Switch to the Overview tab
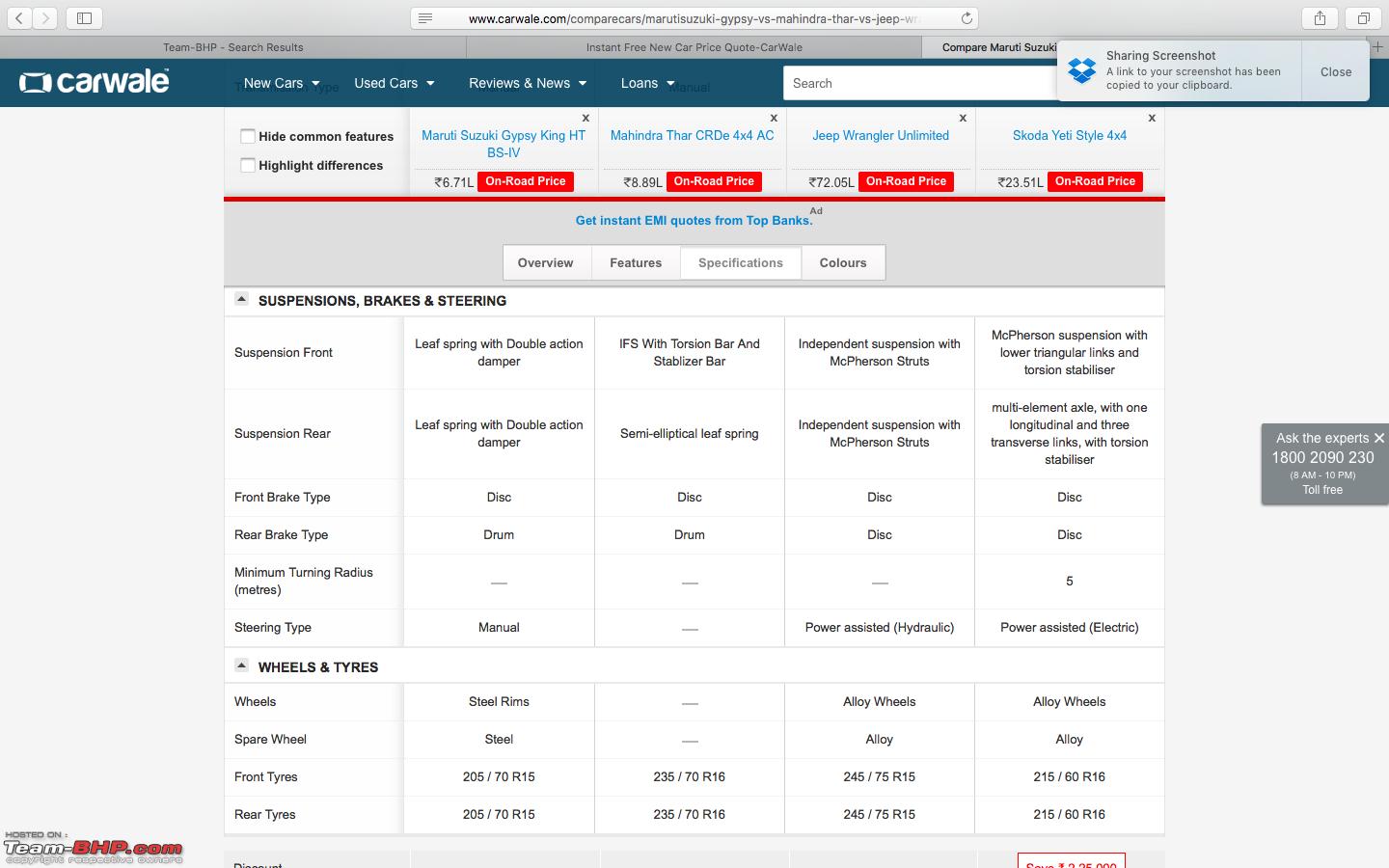The height and width of the screenshot is (868, 1389). point(546,262)
